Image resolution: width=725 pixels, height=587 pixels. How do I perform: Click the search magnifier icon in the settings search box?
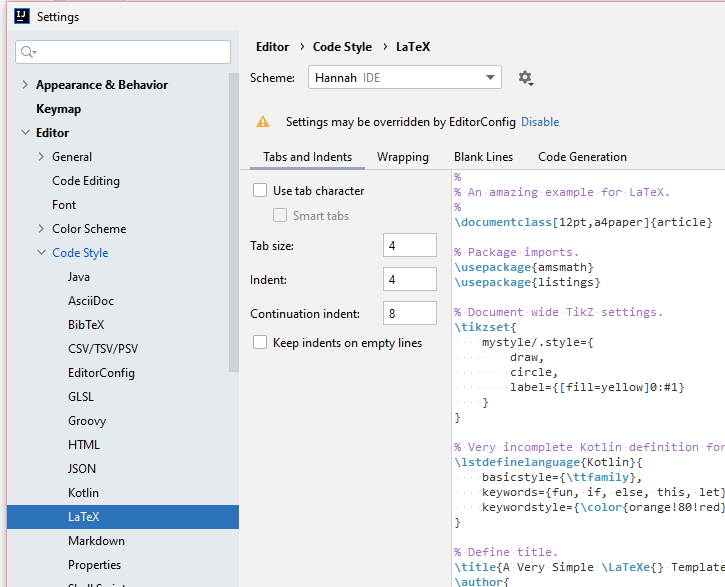pyautogui.click(x=28, y=52)
